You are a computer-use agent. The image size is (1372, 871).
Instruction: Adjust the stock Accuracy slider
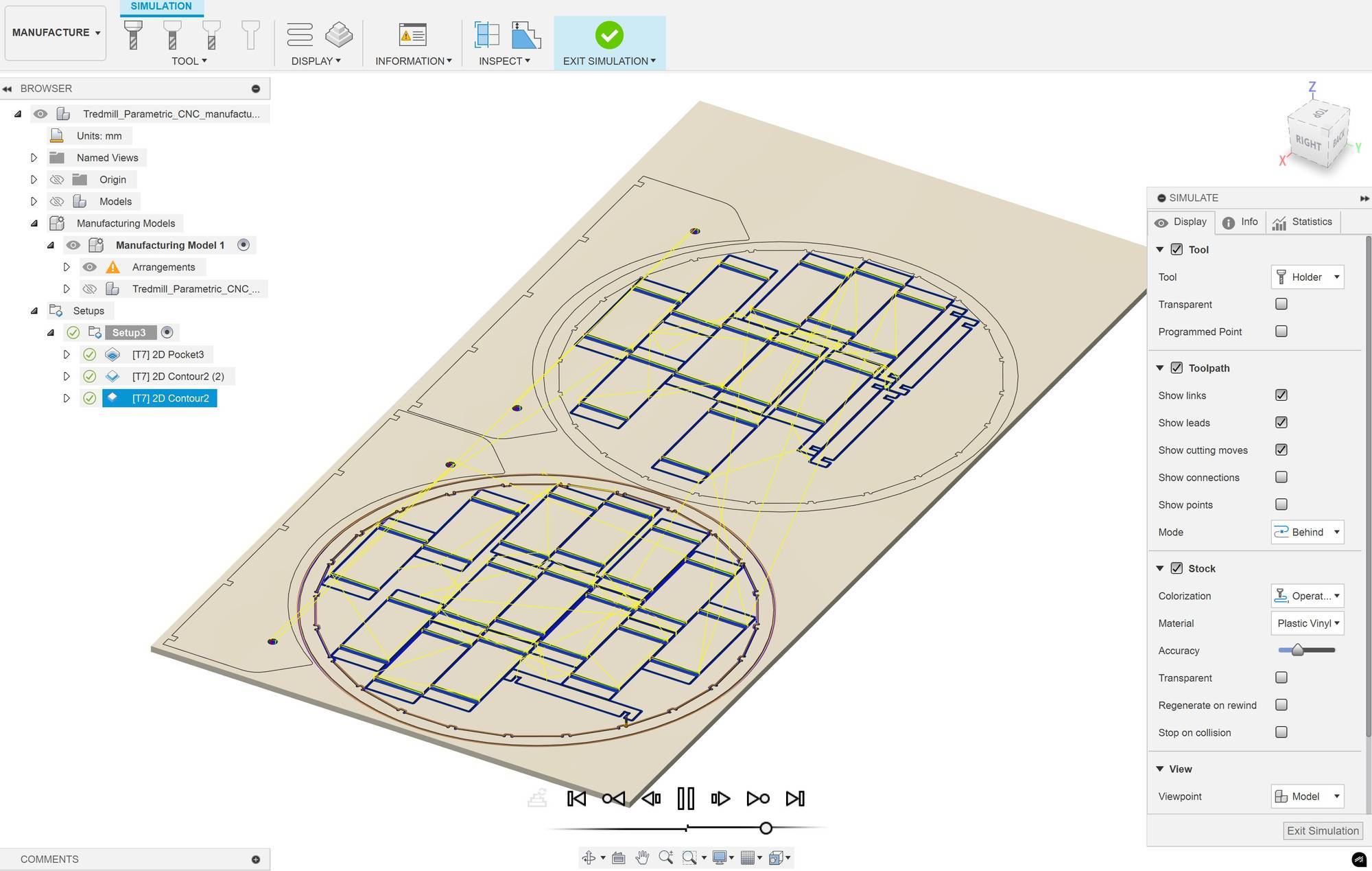pyautogui.click(x=1297, y=650)
